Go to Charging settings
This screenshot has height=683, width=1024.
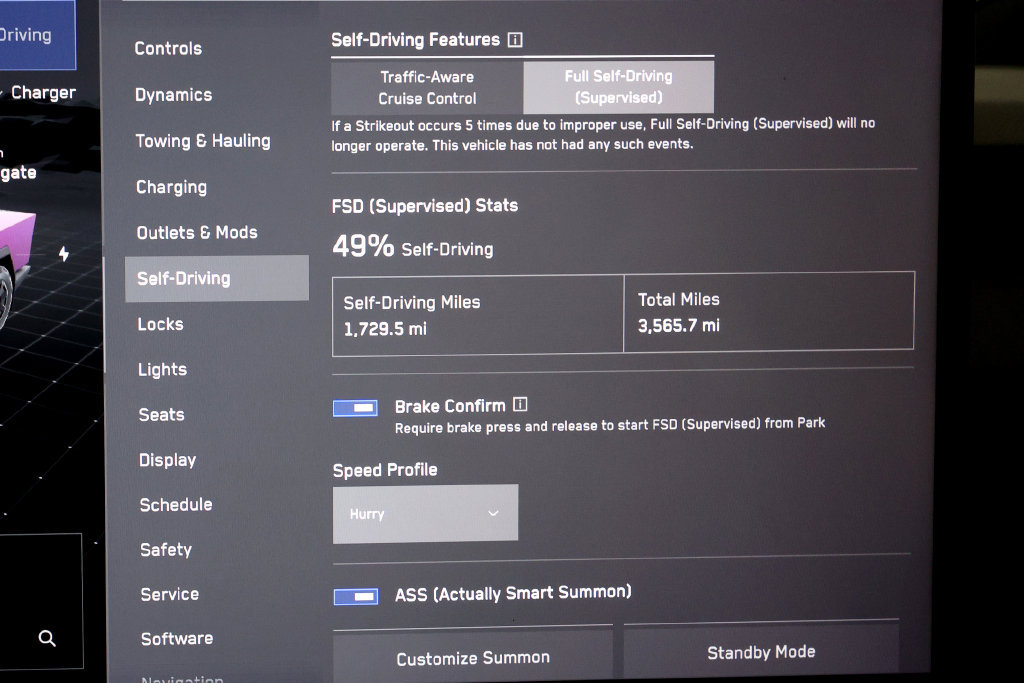[x=171, y=187]
